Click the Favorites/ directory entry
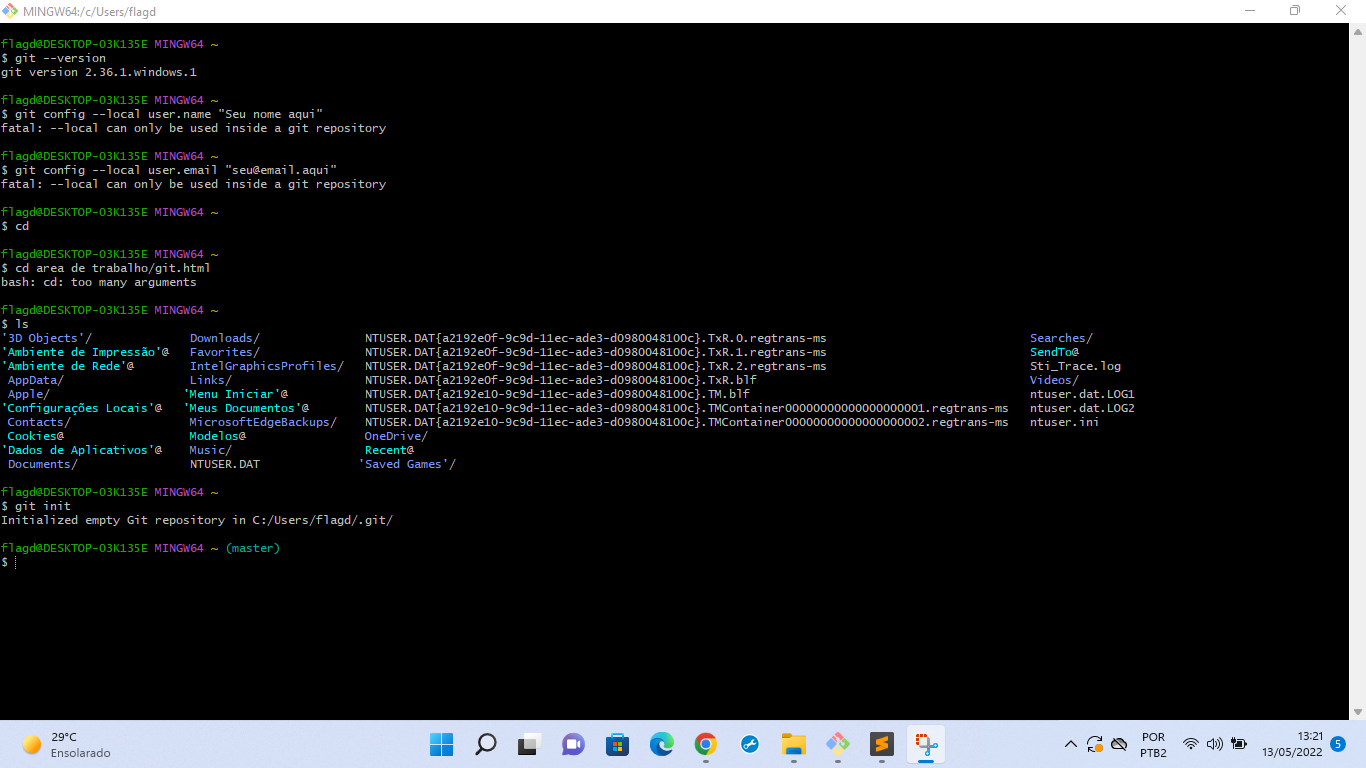This screenshot has height=768, width=1366. (225, 352)
